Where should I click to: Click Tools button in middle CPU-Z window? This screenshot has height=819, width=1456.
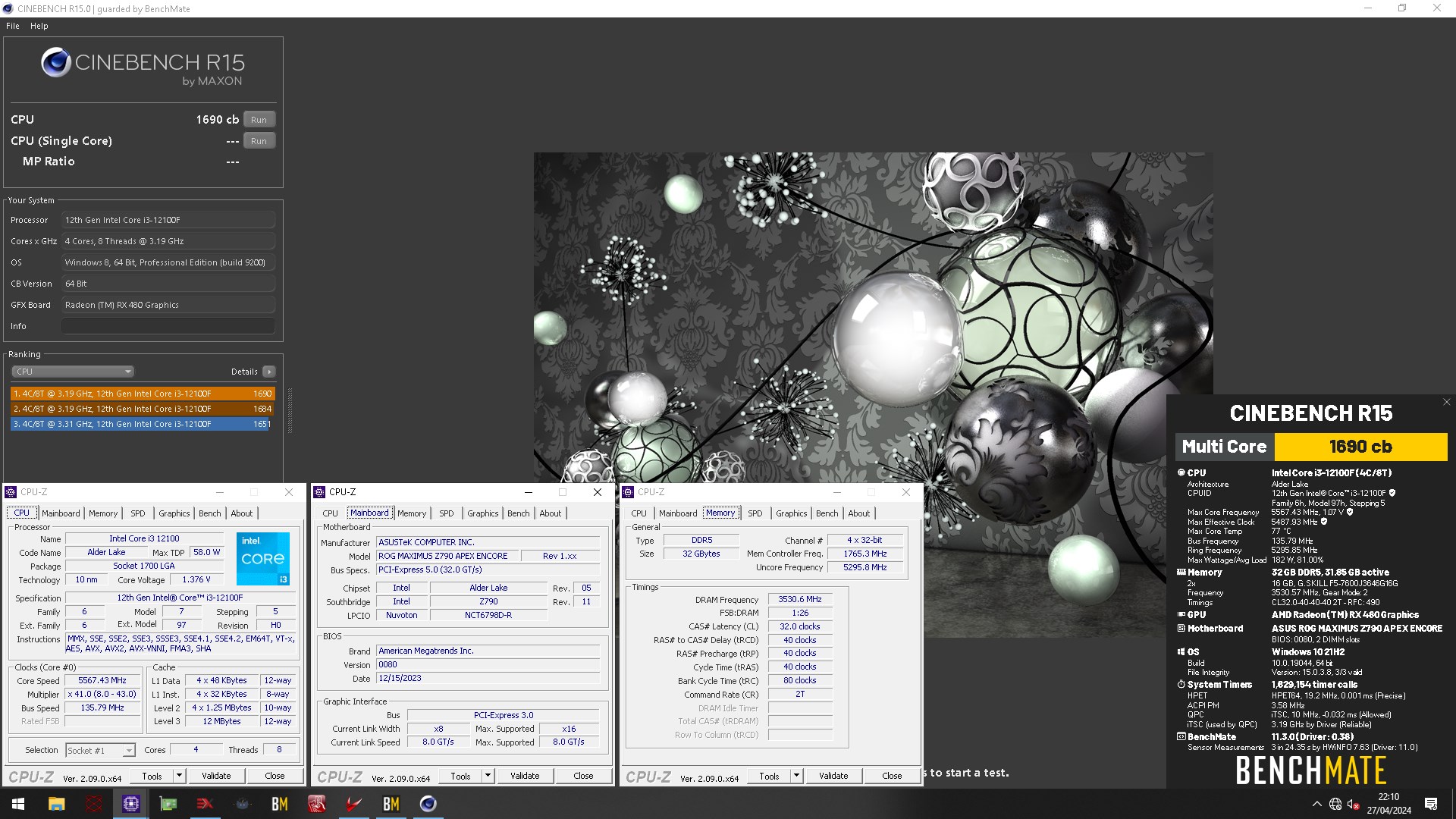[x=461, y=776]
